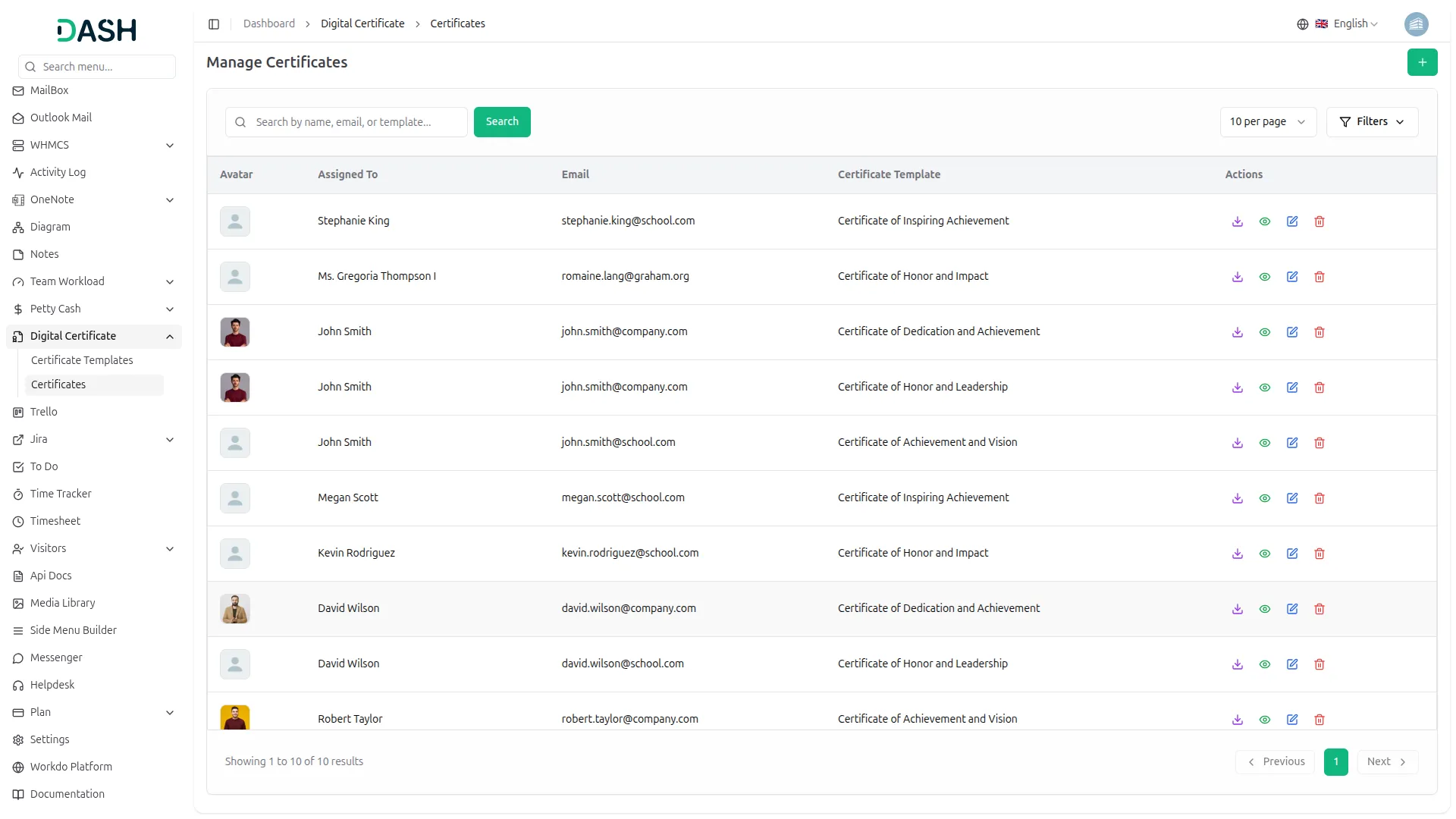Image resolution: width=1456 pixels, height=819 pixels.
Task: Click the user profile avatar icon
Action: tap(1416, 24)
